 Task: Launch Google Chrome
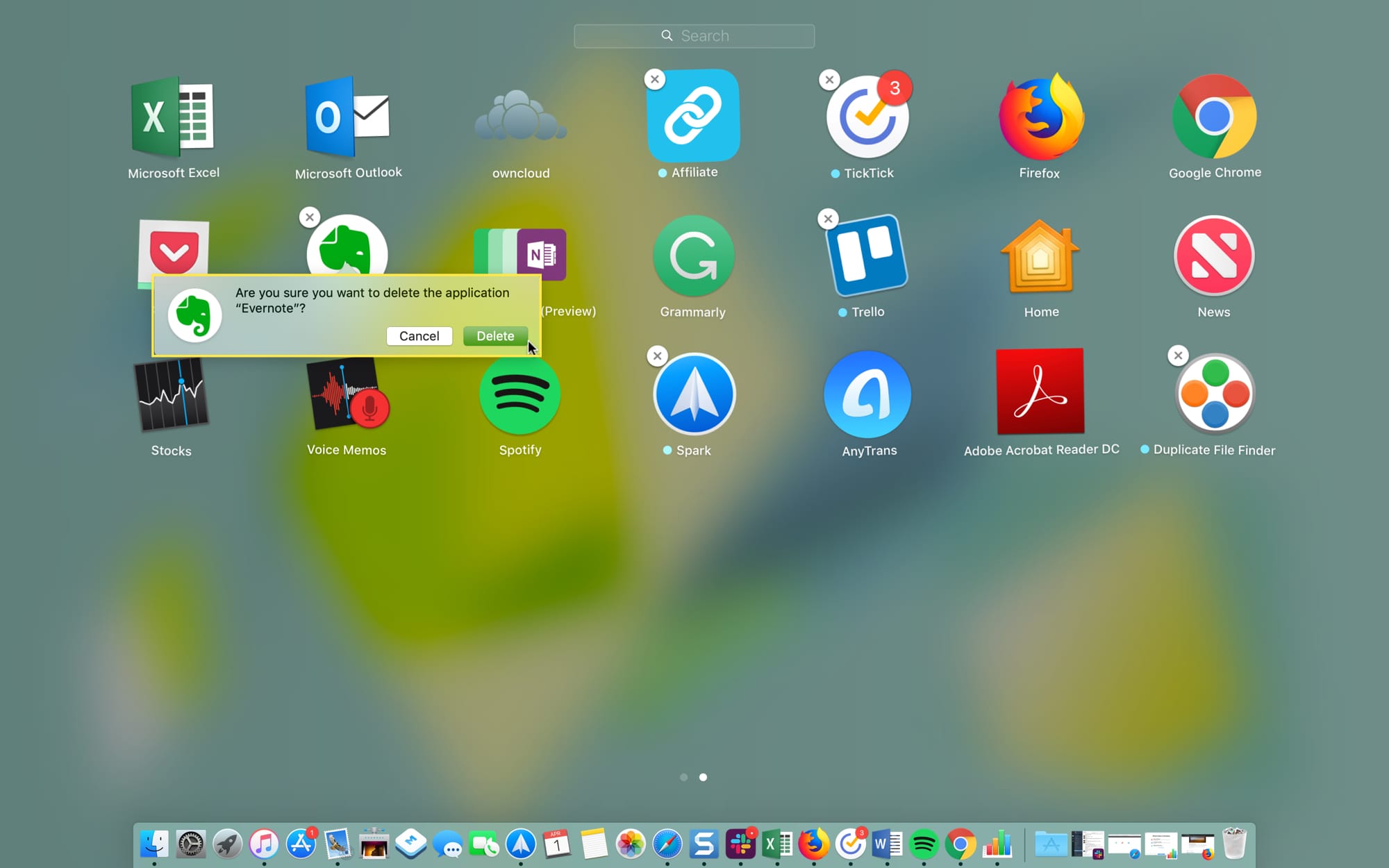click(1213, 118)
